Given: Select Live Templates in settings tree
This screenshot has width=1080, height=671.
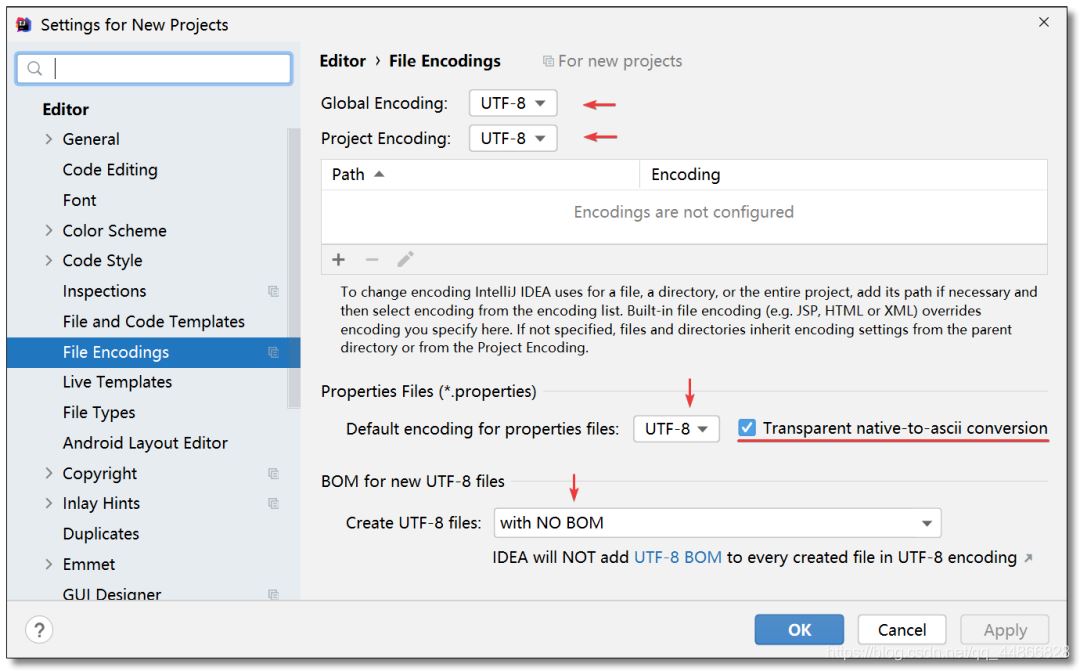Looking at the screenshot, I should 117,382.
